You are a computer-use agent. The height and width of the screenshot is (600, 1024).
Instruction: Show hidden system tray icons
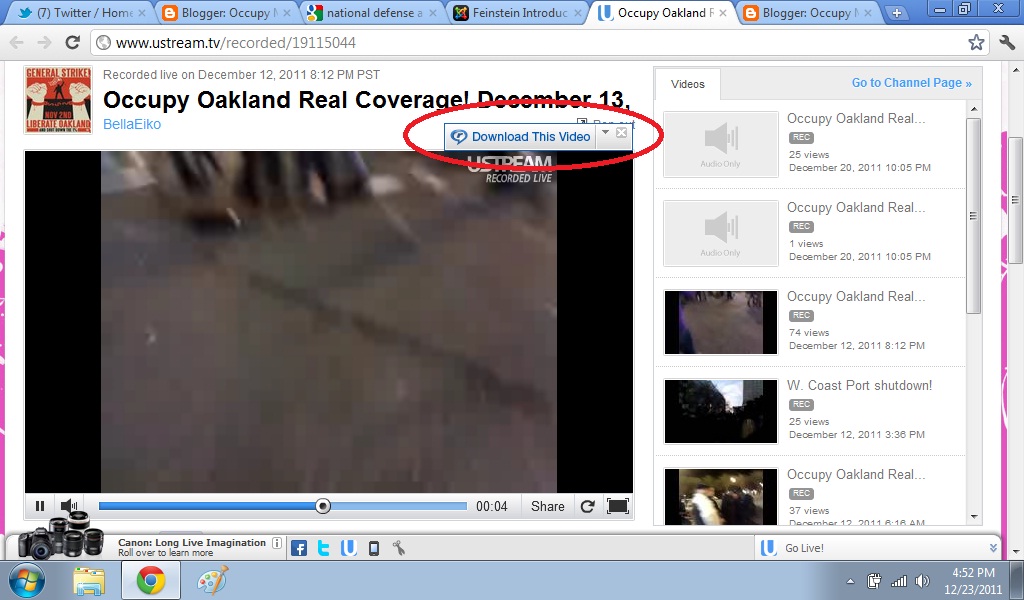pyautogui.click(x=850, y=580)
